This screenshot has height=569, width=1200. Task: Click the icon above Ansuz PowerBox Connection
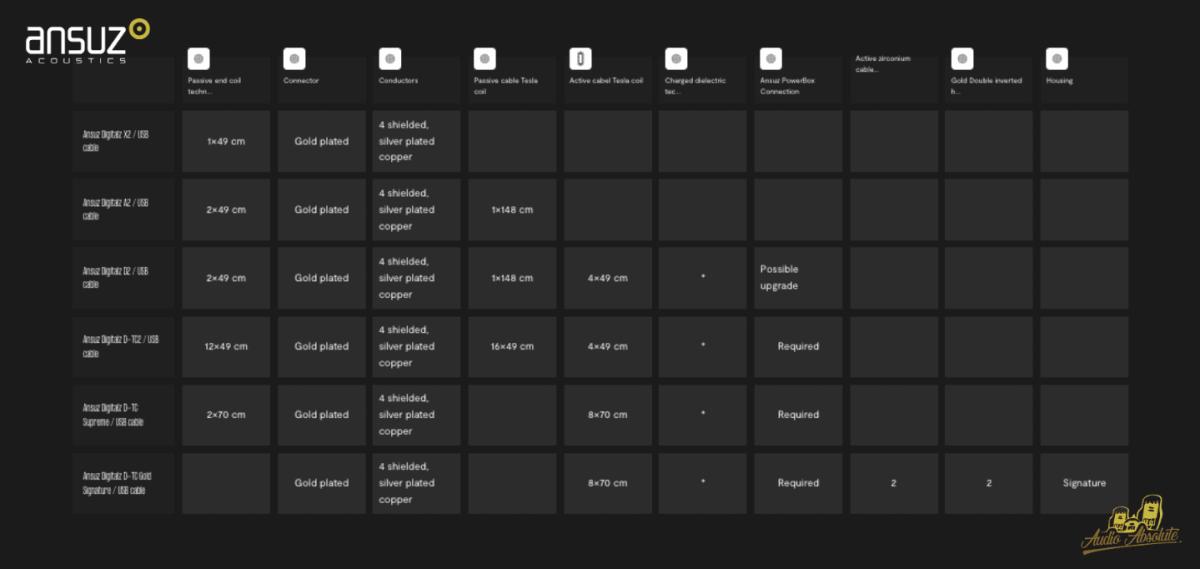point(771,59)
